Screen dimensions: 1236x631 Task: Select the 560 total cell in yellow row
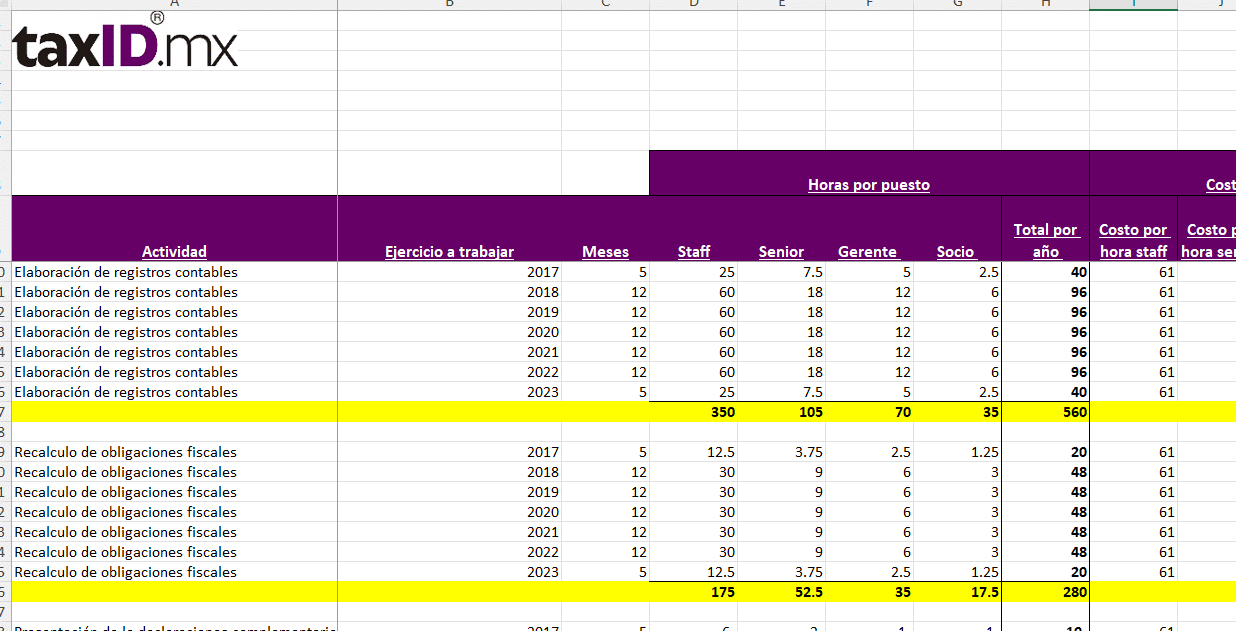point(1045,412)
